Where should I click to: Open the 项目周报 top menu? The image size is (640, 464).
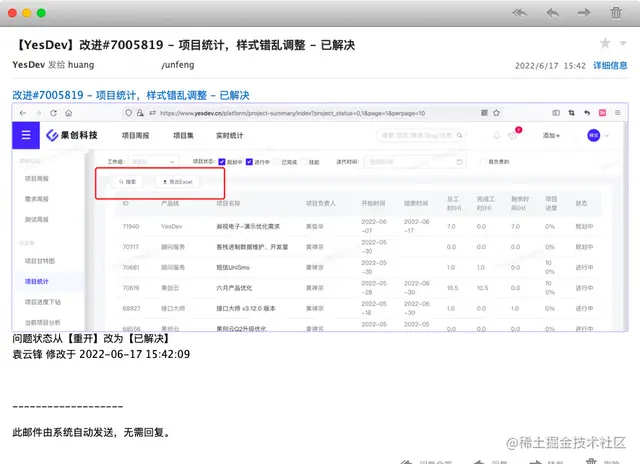[x=136, y=135]
